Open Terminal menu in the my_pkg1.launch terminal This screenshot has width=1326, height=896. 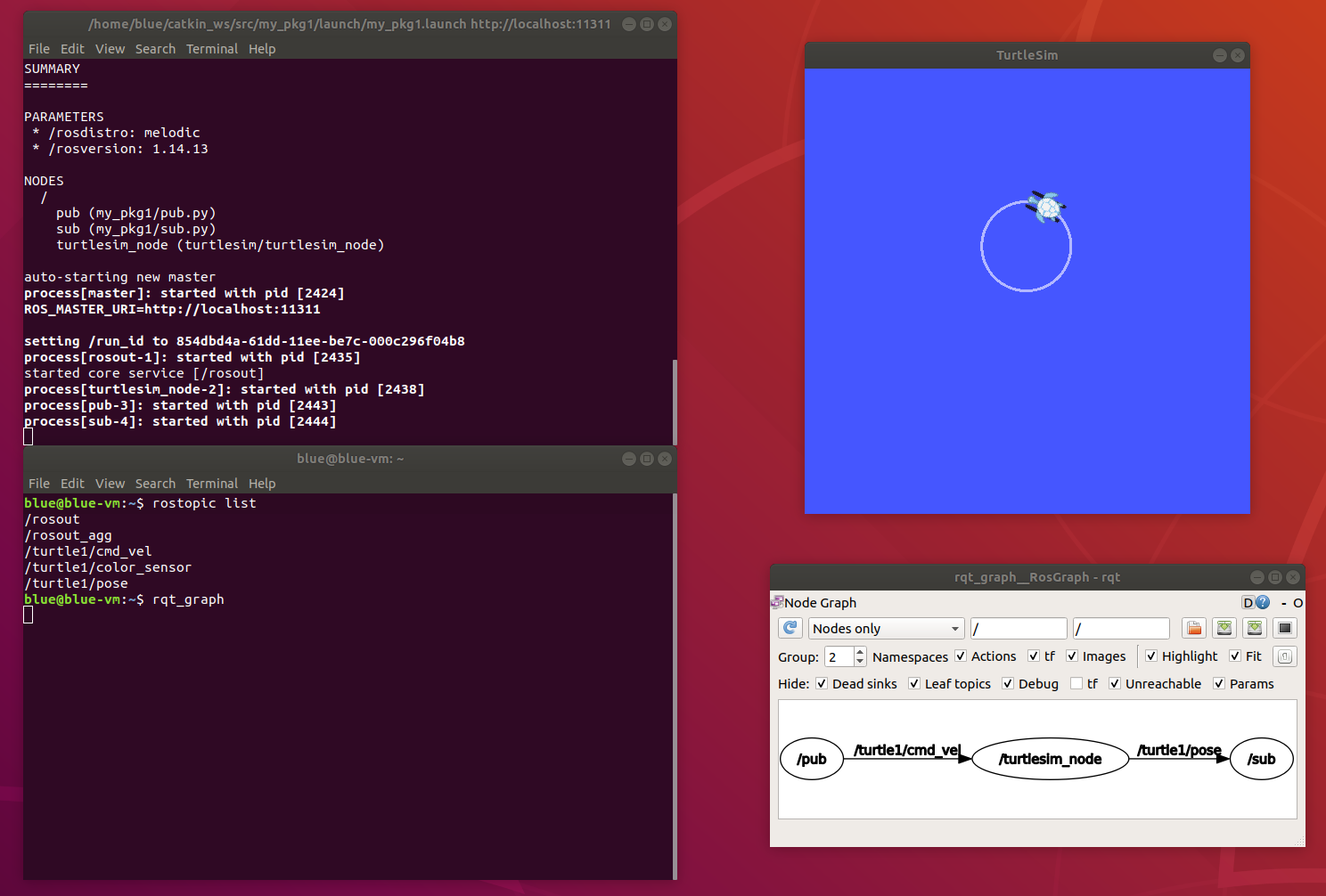point(212,49)
